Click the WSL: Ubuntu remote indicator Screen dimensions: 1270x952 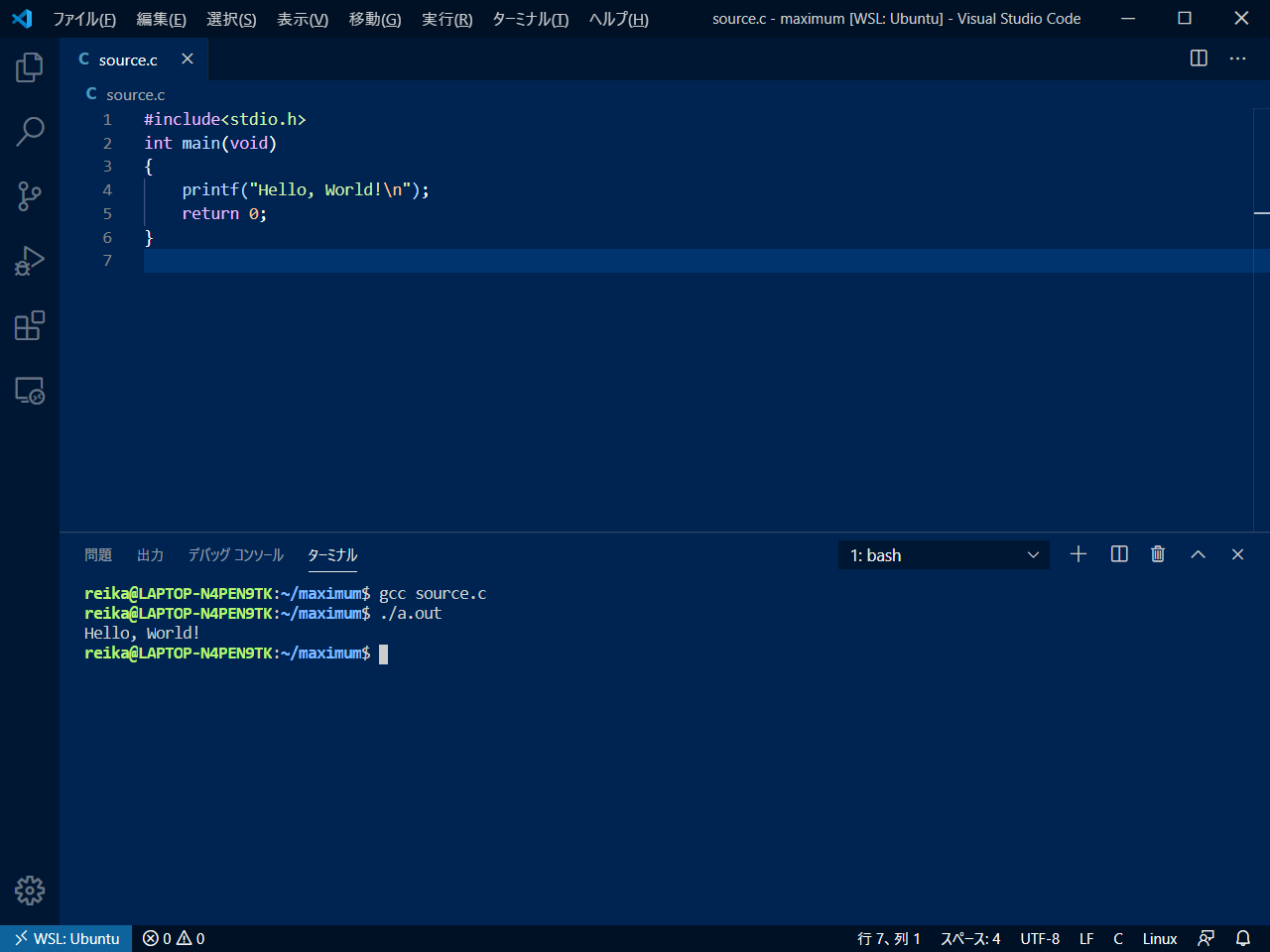click(66, 938)
